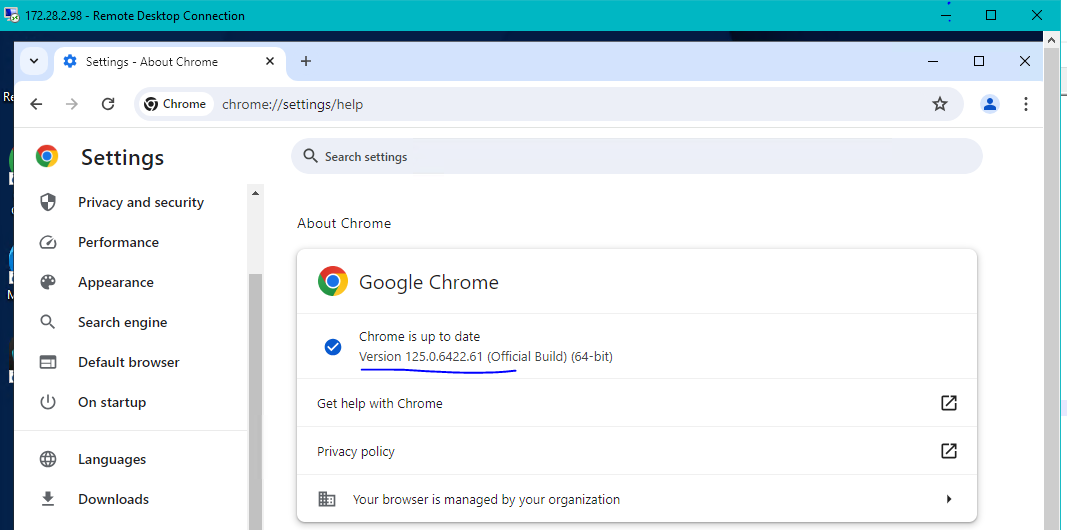Image resolution: width=1067 pixels, height=530 pixels.
Task: Close the Settings - About Chrome tab
Action: 269,61
